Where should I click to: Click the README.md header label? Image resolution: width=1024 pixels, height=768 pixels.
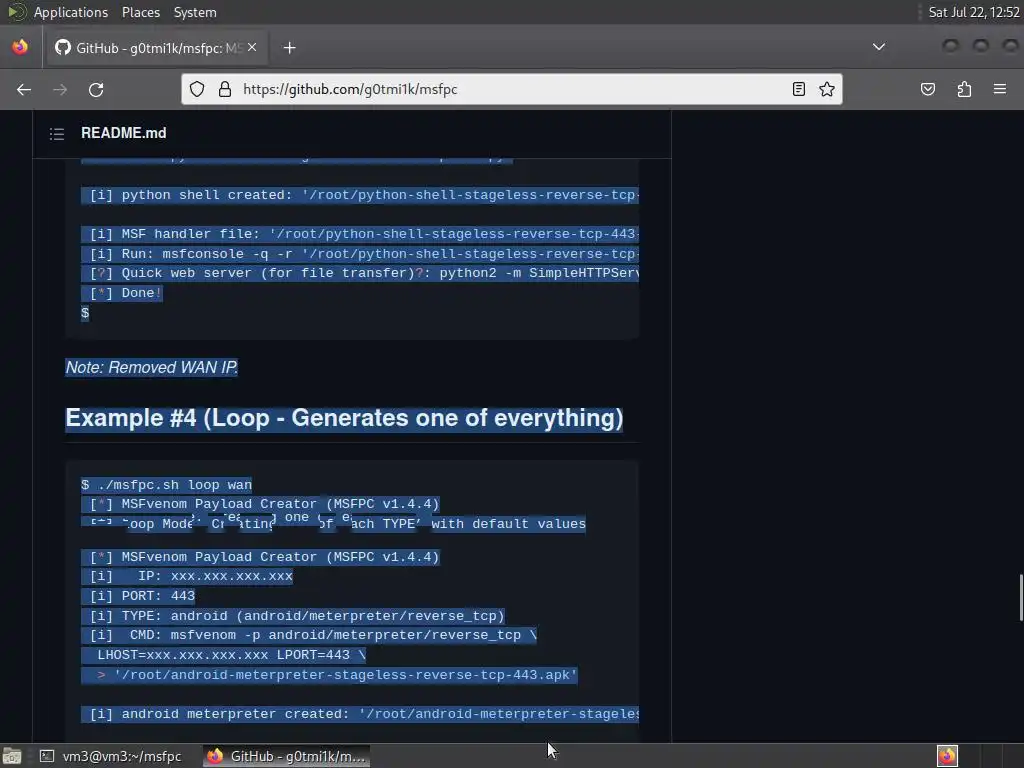click(123, 133)
